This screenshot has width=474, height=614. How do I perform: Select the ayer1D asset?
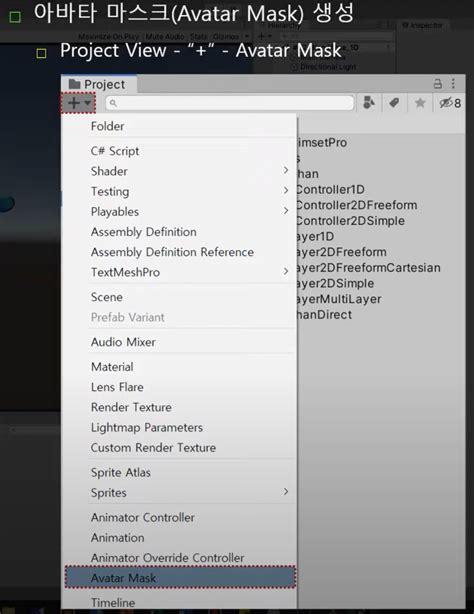(315, 237)
